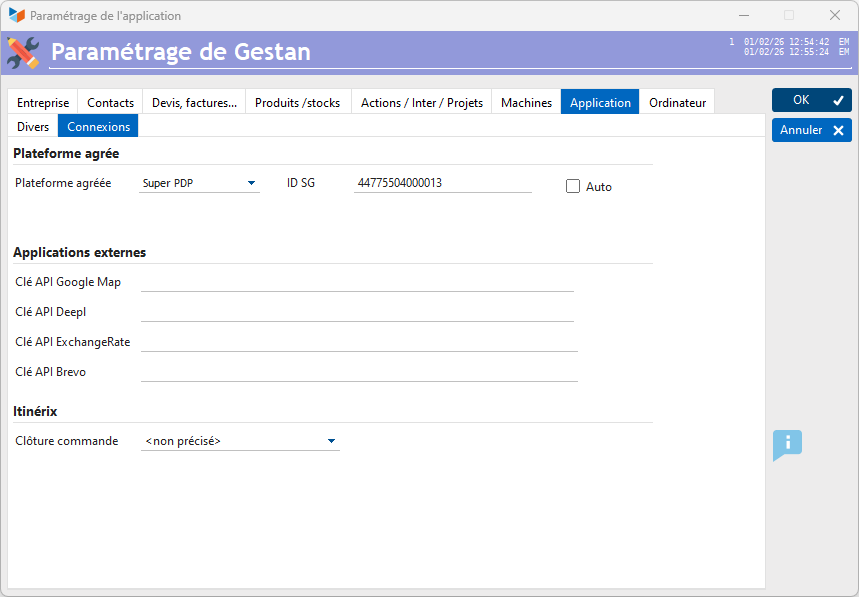The width and height of the screenshot is (859, 597).
Task: Switch to the Divers sub-tab
Action: point(33,127)
